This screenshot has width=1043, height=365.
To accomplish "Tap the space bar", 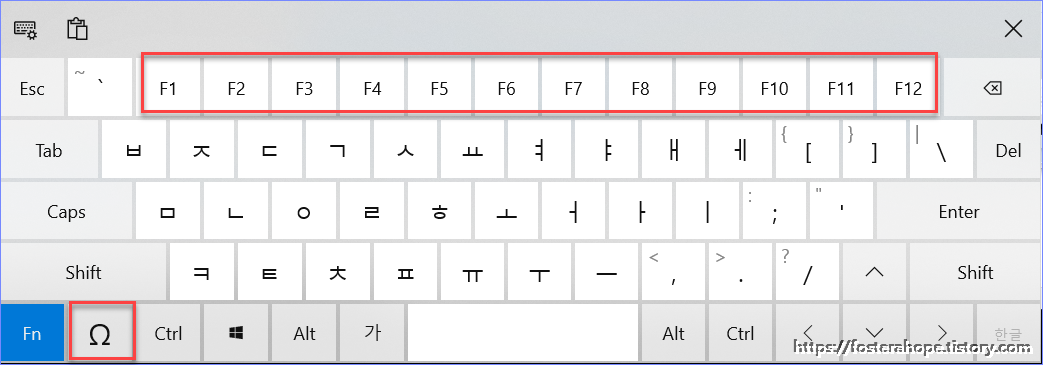I will click(x=522, y=333).
